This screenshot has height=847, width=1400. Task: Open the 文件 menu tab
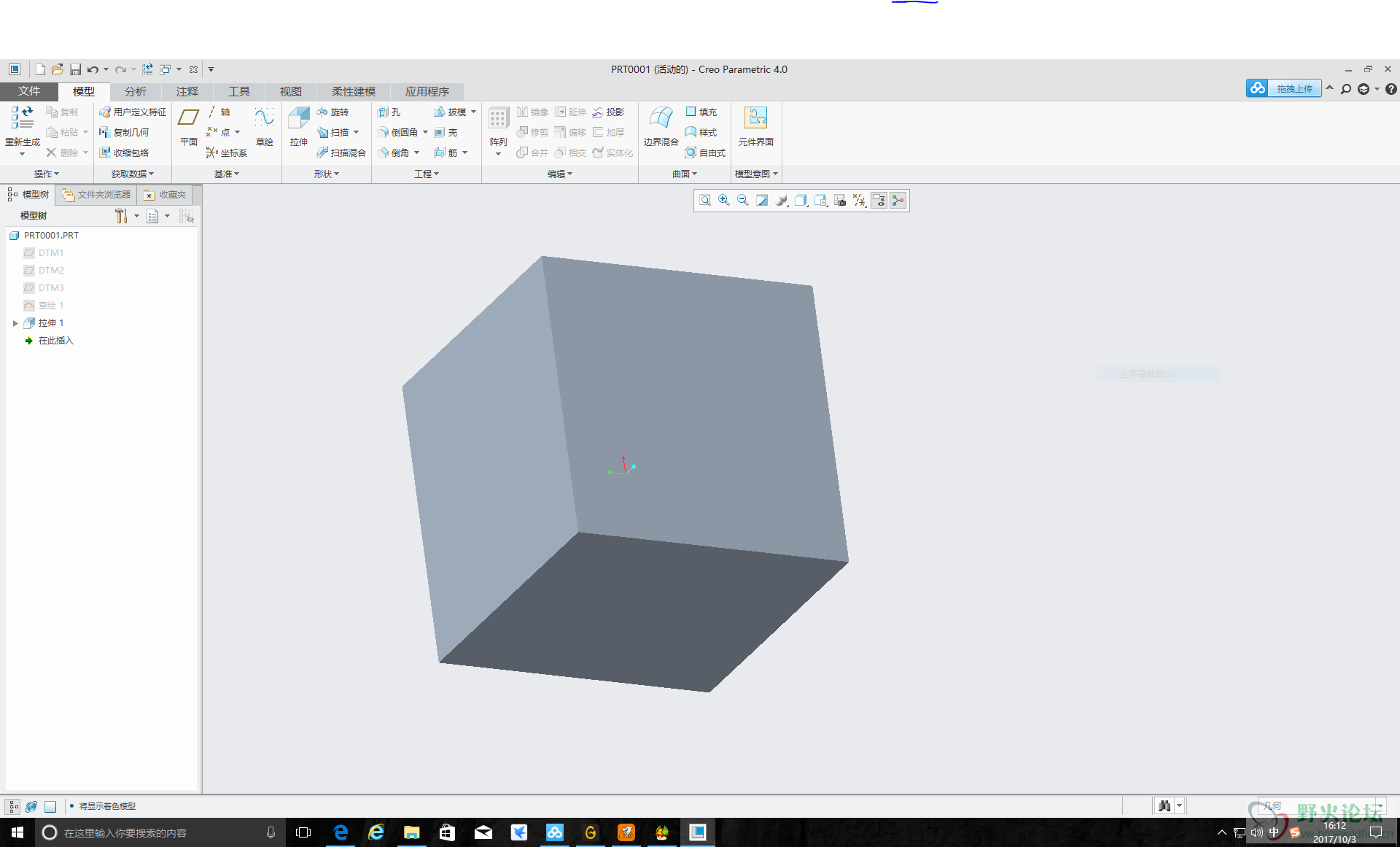(x=29, y=91)
